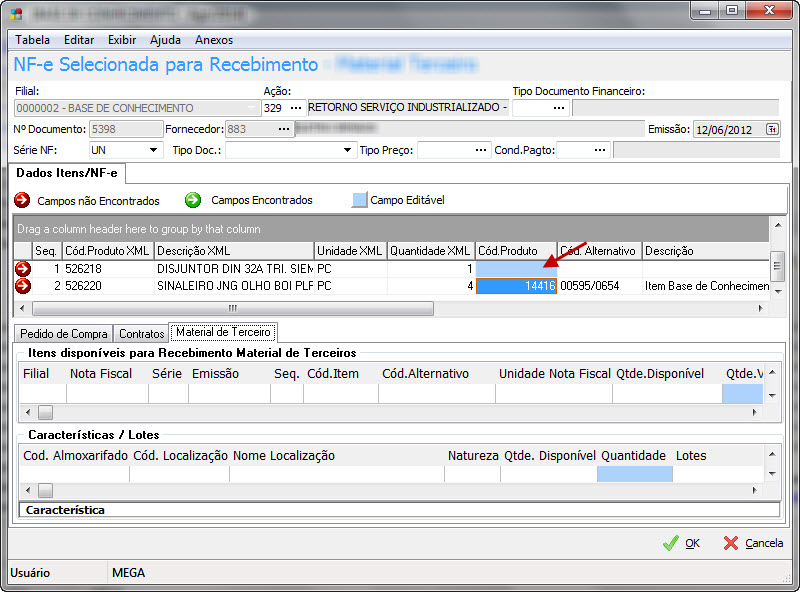This screenshot has width=800, height=592.
Task: Open the Emissão date calendar picker
Action: (x=772, y=129)
